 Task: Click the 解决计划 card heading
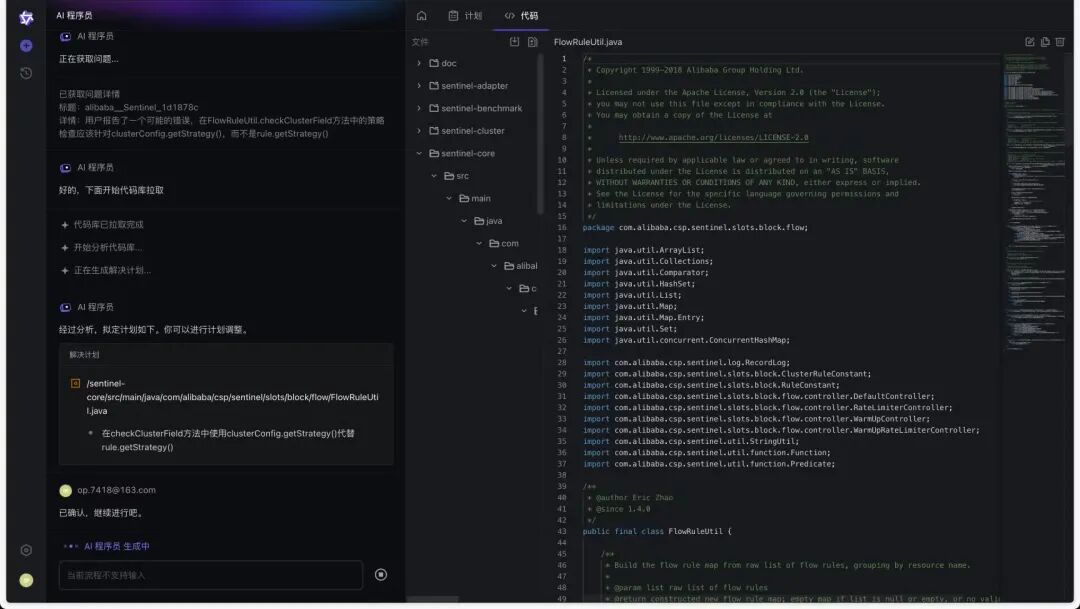84,355
